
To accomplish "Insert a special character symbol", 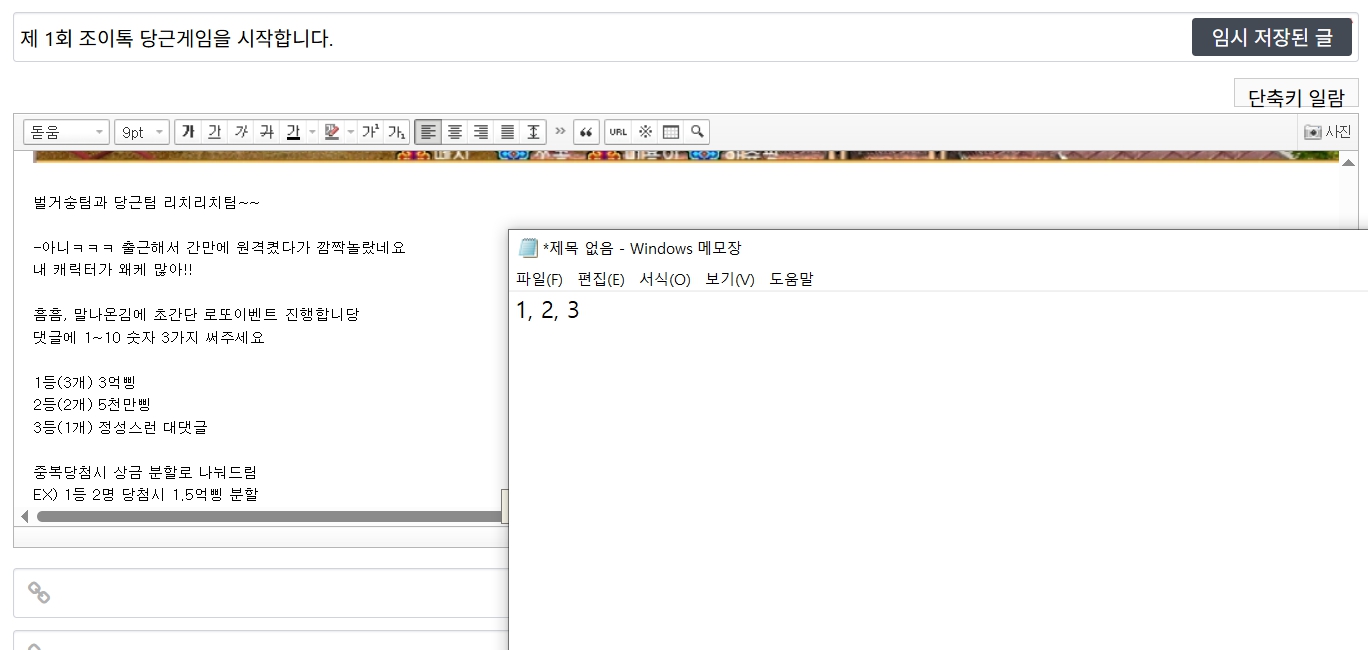I will (645, 132).
